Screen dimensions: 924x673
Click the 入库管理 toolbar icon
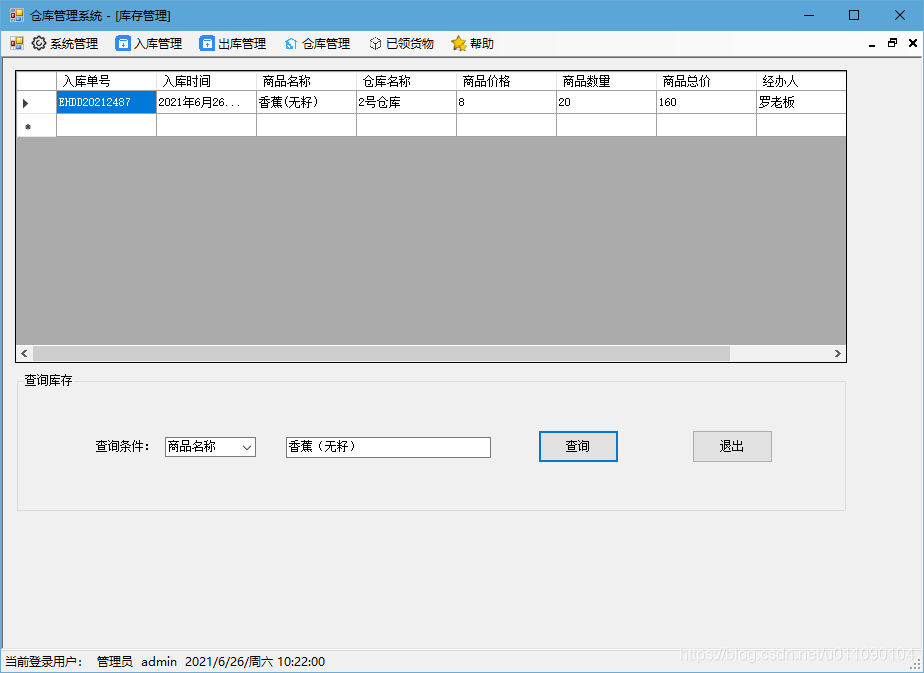122,43
